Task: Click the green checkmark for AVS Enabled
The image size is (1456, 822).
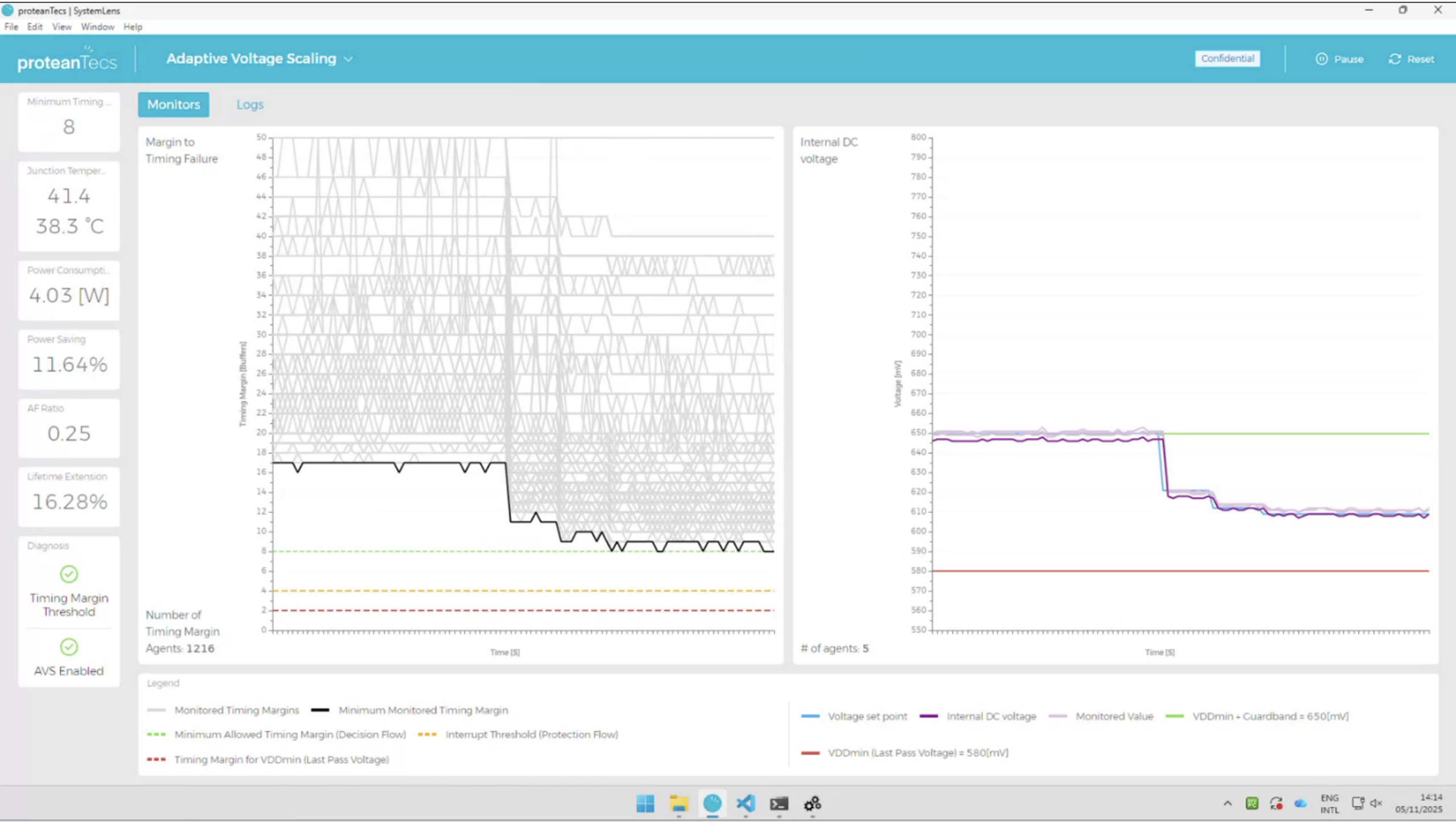Action: point(69,647)
